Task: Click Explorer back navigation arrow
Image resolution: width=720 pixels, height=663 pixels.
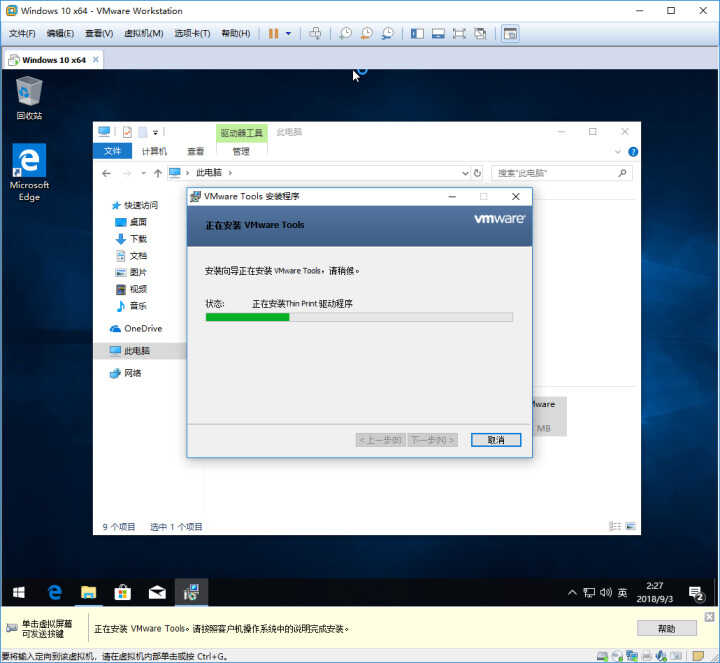Action: click(x=107, y=173)
